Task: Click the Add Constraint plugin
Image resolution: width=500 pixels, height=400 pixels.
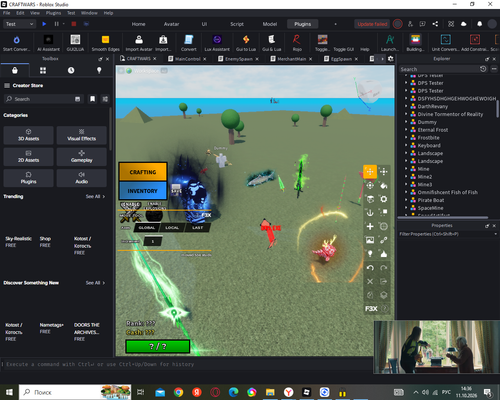Action: click(475, 43)
